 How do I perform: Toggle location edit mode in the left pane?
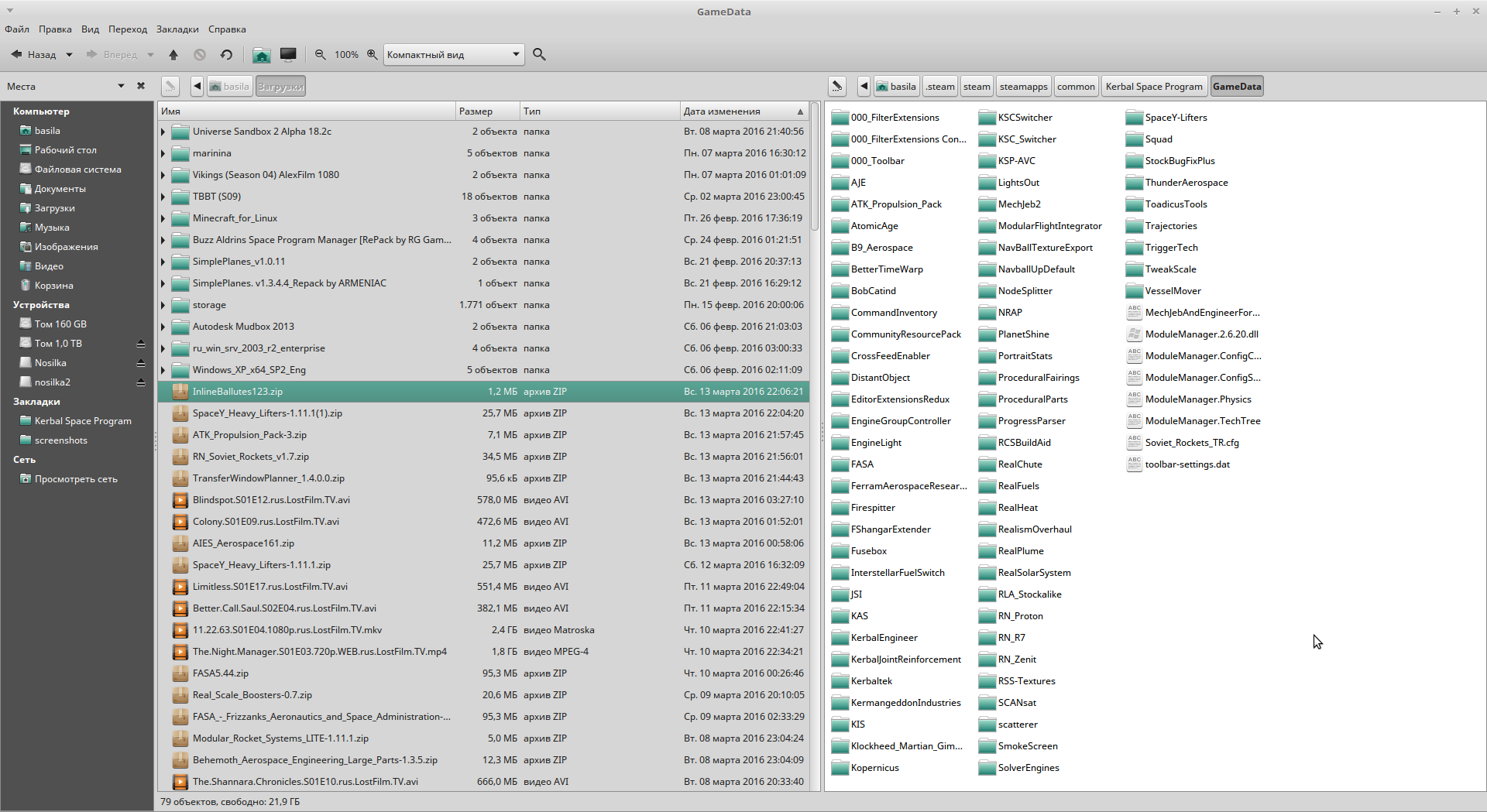click(x=170, y=87)
